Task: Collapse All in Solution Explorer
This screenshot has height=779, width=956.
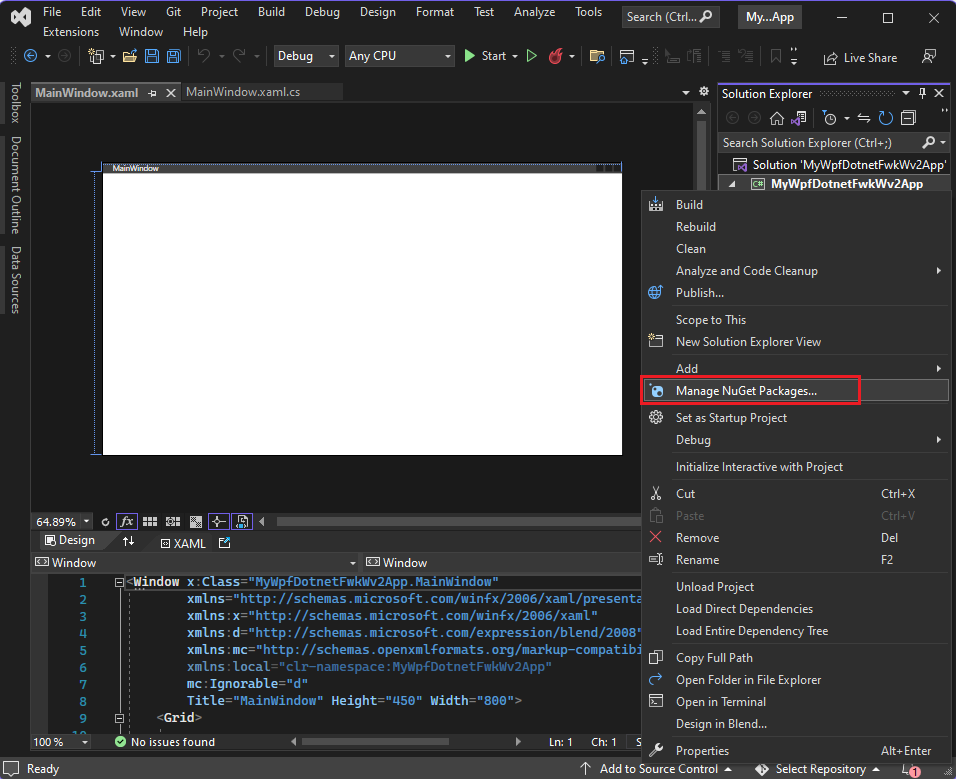Action: pyautogui.click(x=907, y=117)
